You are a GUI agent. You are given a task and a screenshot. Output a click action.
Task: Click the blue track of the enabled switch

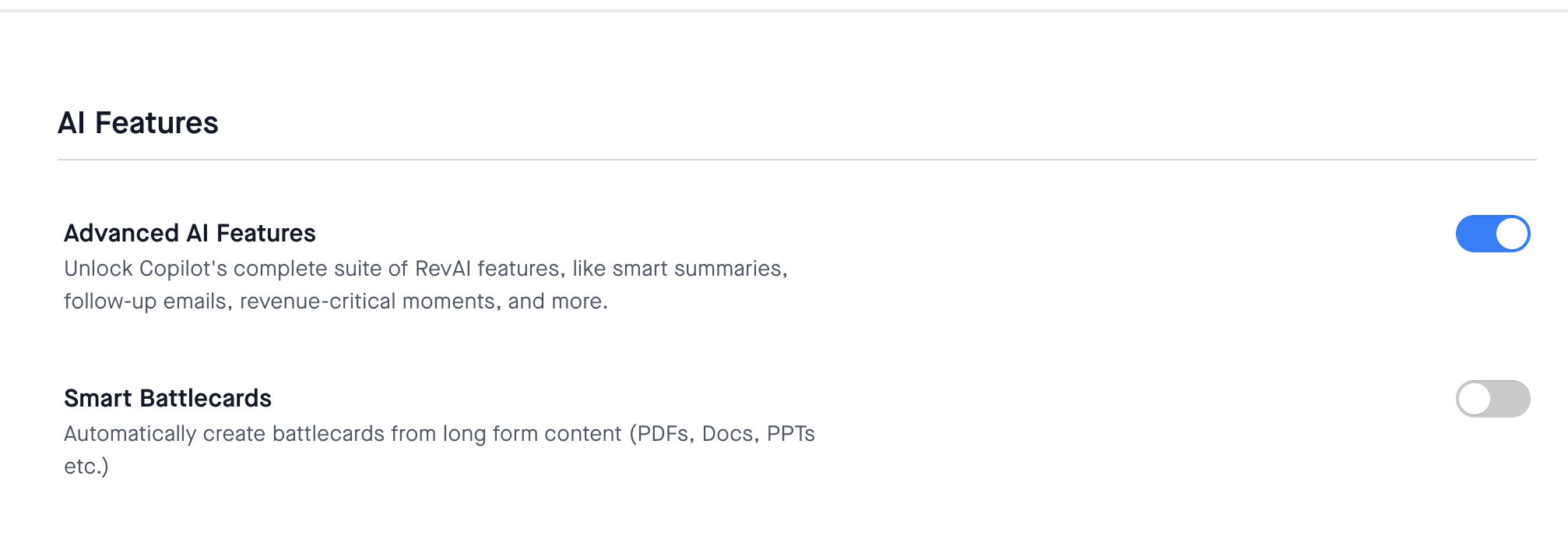tap(1475, 234)
